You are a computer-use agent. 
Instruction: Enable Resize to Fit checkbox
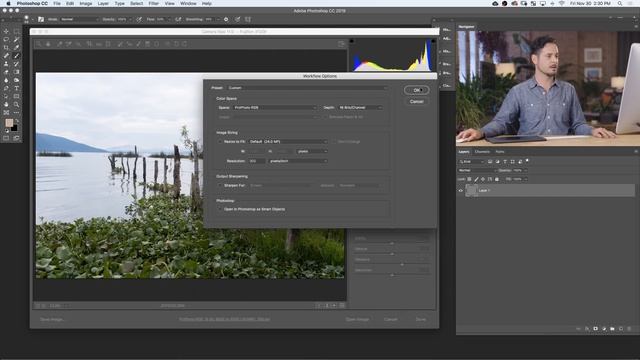(x=220, y=142)
